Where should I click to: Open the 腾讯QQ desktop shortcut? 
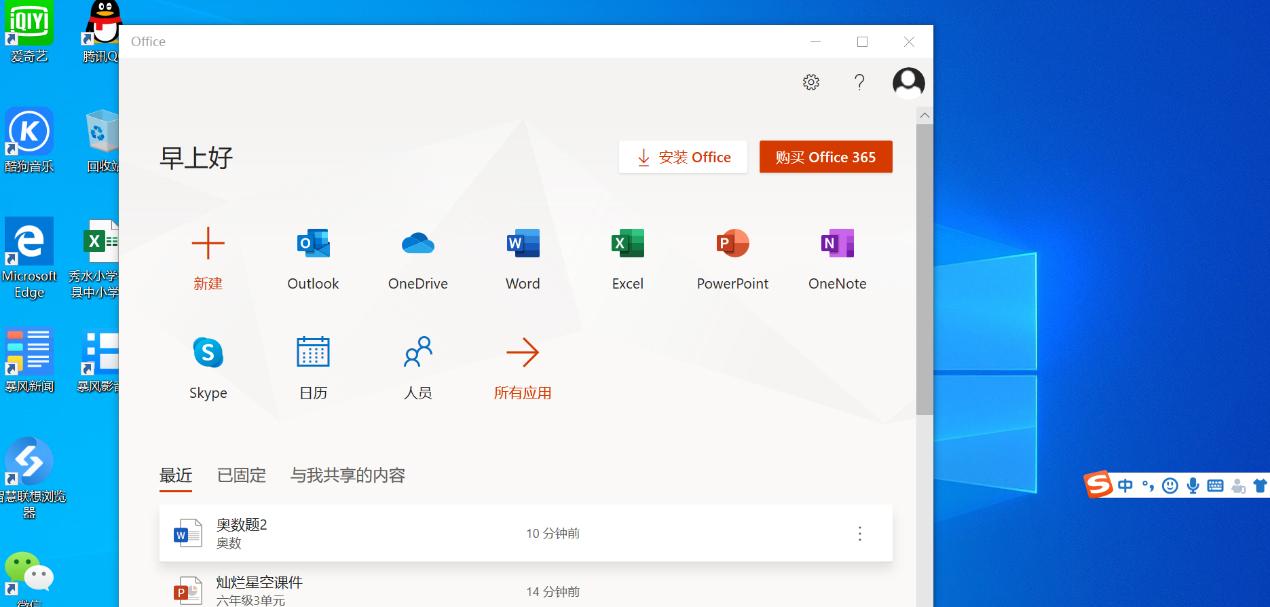pos(102,33)
